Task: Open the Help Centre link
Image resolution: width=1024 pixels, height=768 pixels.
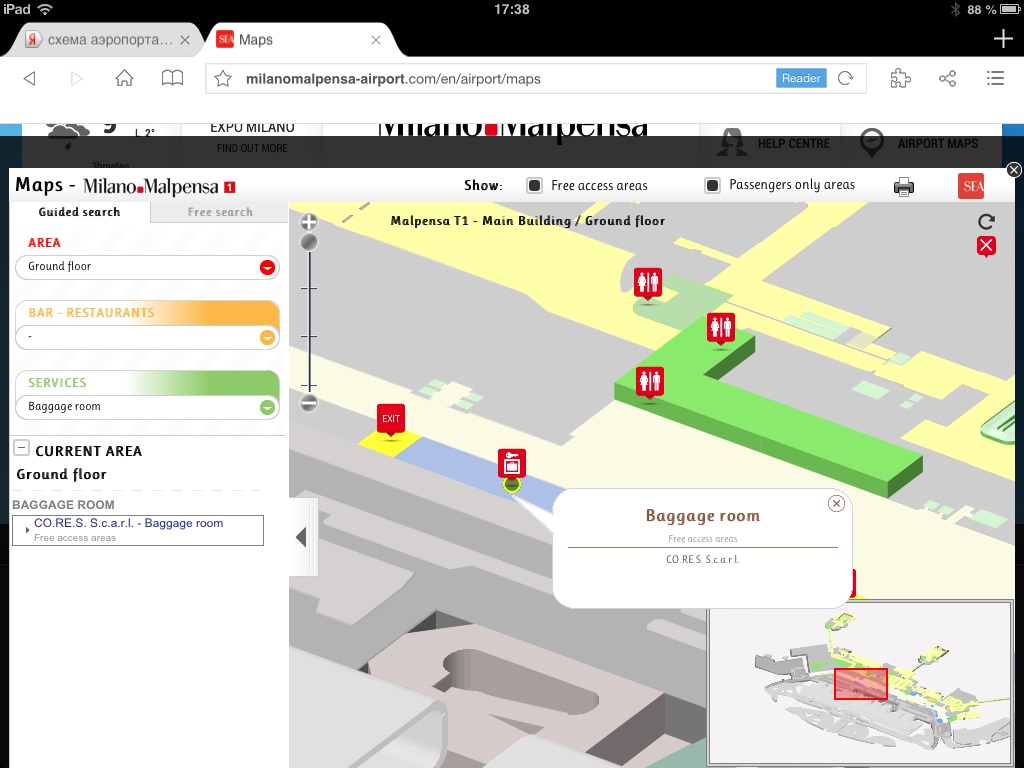Action: coord(773,143)
